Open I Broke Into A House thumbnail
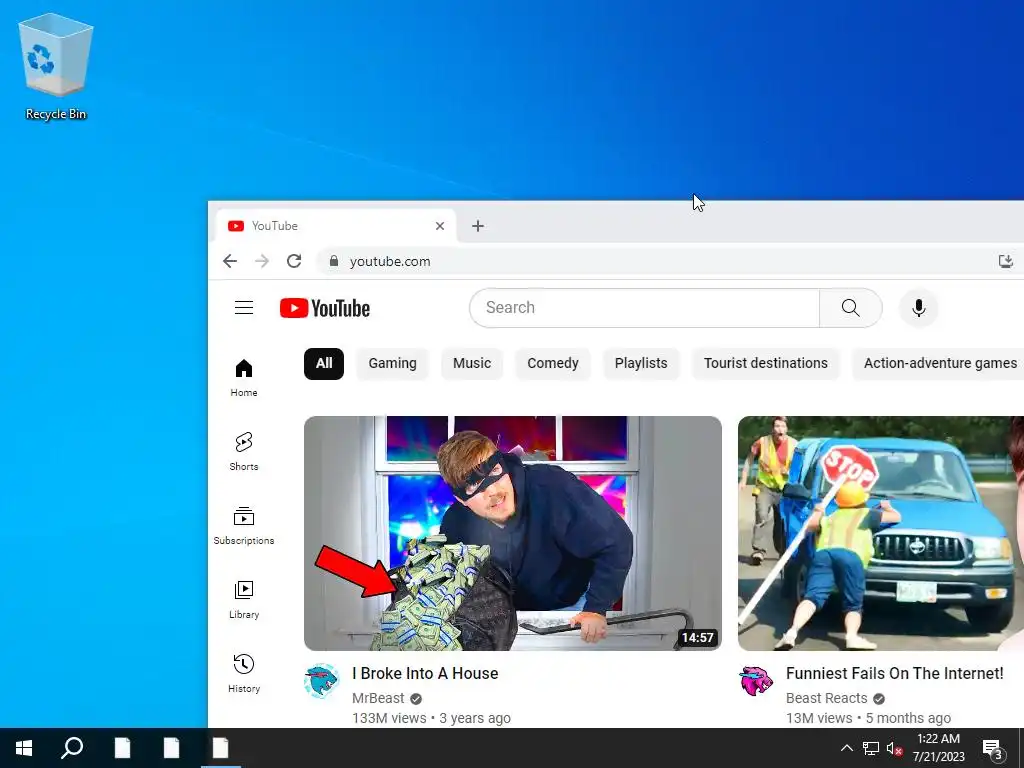The image size is (1024, 768). coord(513,533)
